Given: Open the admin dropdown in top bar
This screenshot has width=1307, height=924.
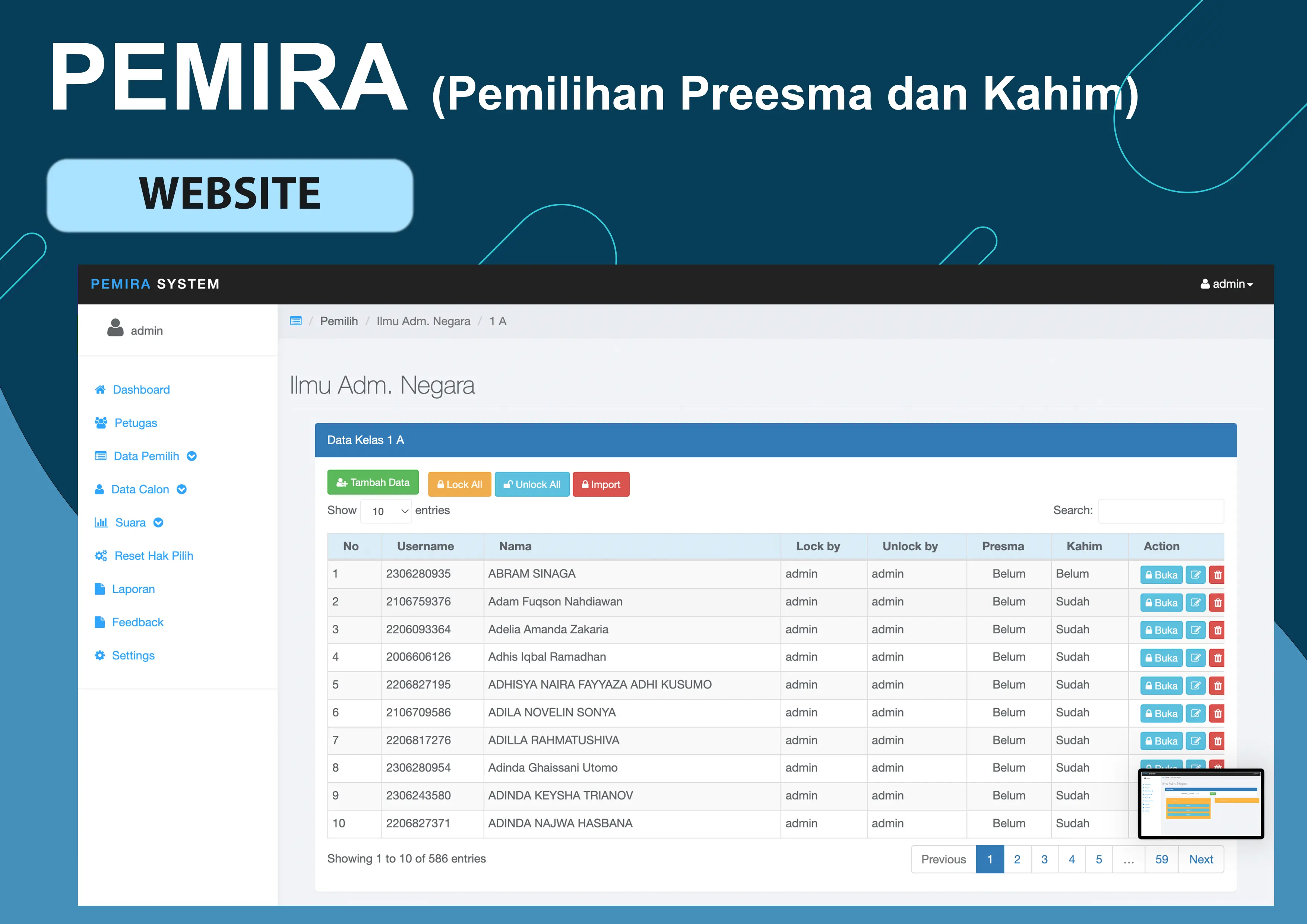Looking at the screenshot, I should click(x=1227, y=284).
